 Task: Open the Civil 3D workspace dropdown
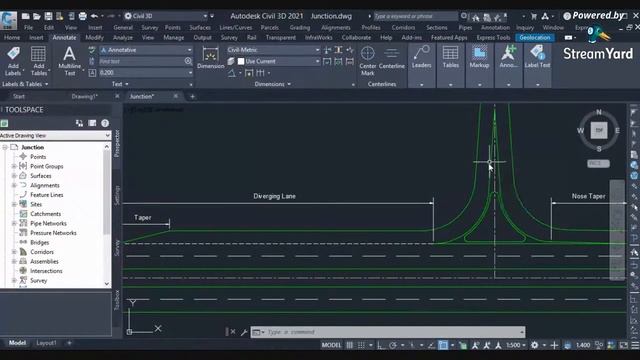pos(166,16)
